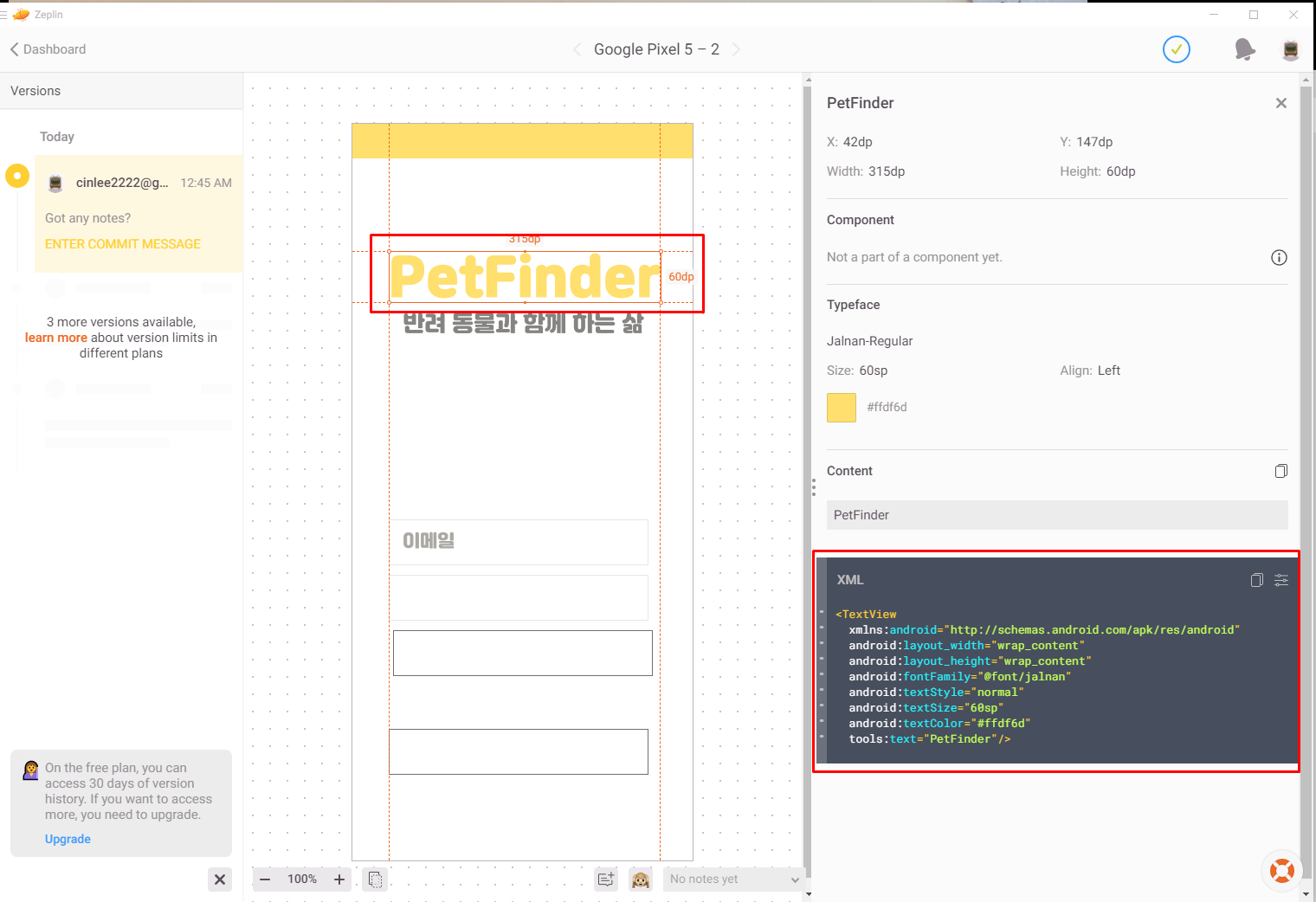Screen dimensions: 1316x902
Task: Click the Upgrade link
Action: 68,839
